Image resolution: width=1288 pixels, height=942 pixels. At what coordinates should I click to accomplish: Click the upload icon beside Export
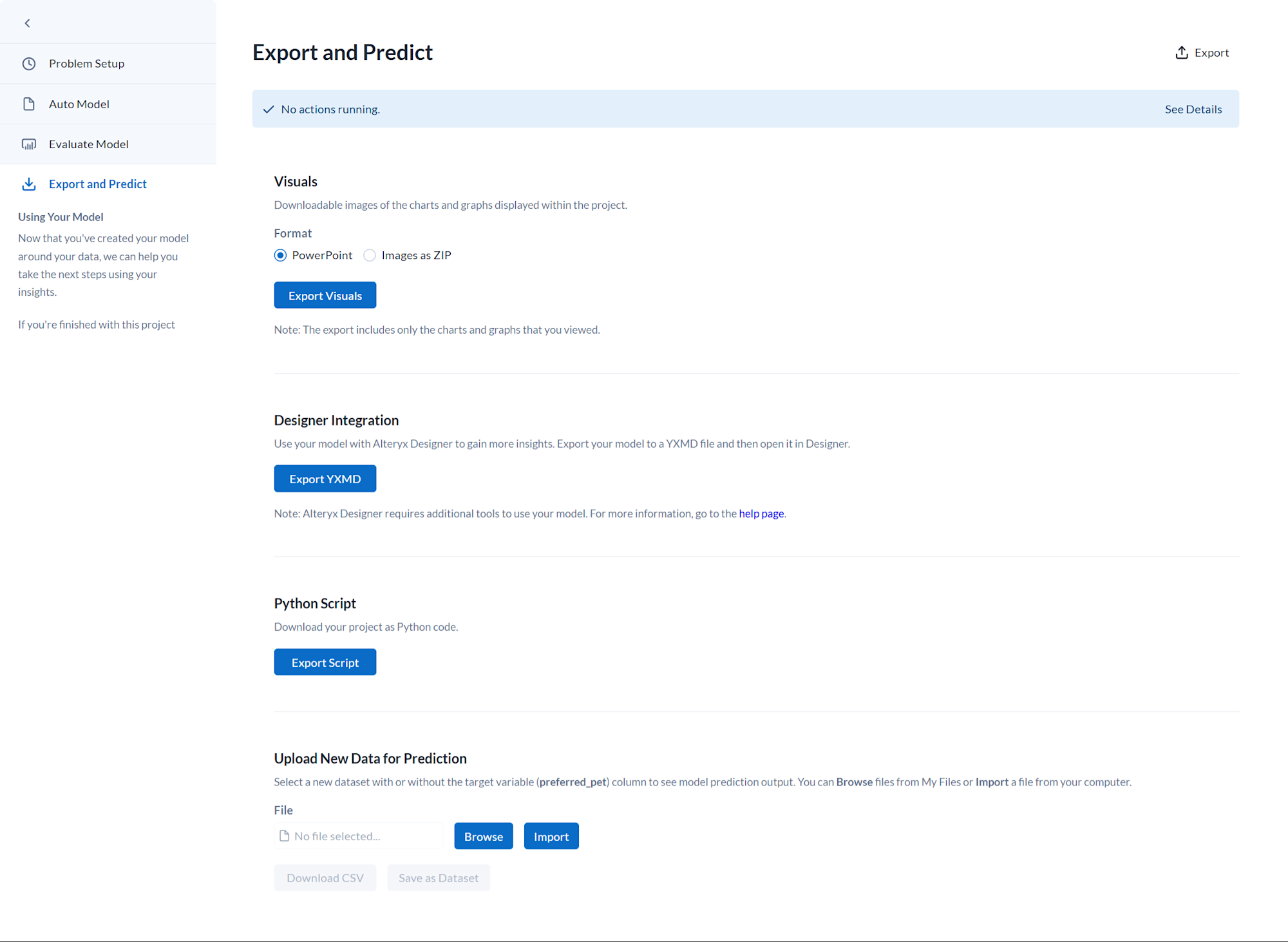(1182, 52)
